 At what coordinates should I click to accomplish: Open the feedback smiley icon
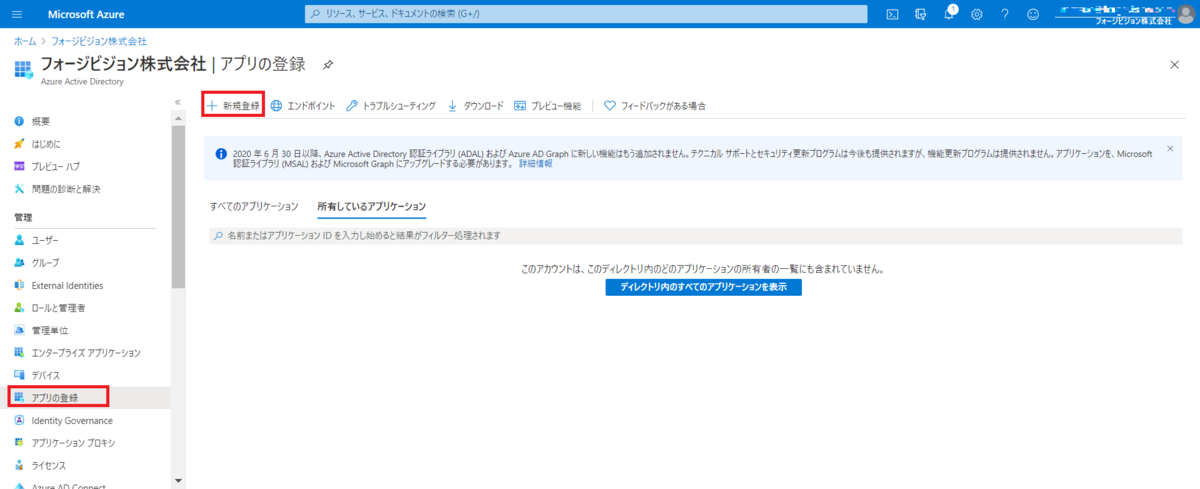[x=1033, y=14]
